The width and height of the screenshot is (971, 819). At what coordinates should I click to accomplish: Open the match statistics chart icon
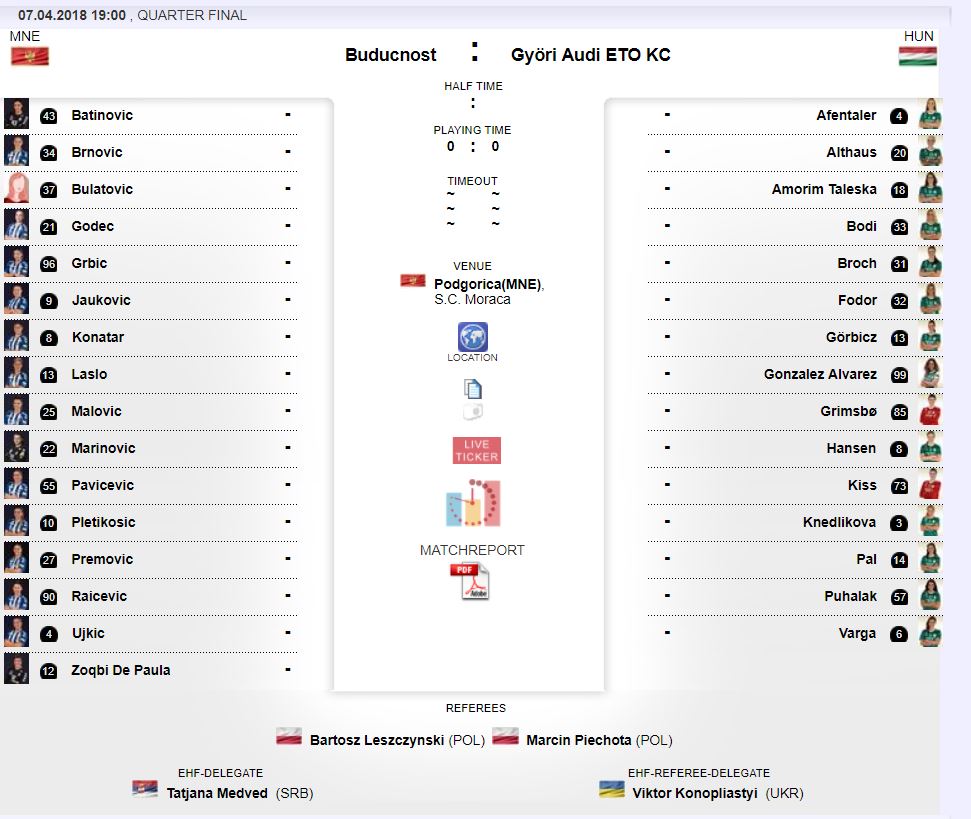coord(473,504)
